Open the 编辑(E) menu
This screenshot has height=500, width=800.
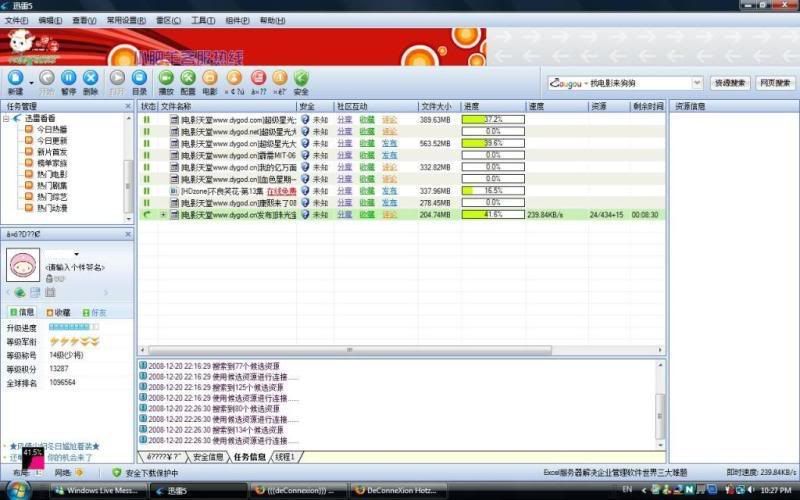pos(50,20)
